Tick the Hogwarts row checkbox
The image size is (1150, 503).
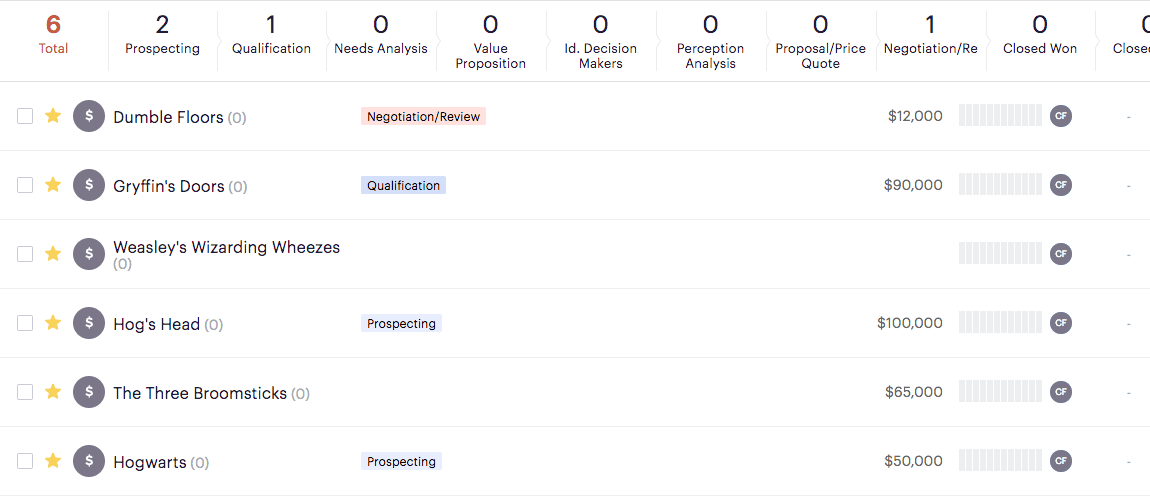tap(25, 461)
